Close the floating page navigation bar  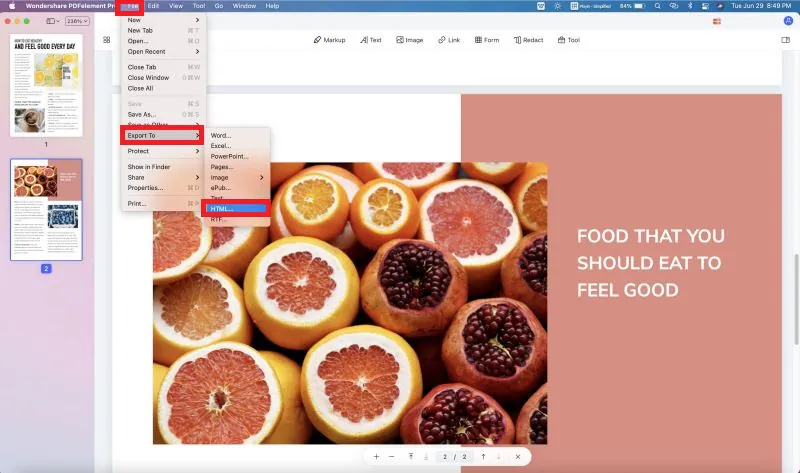tap(518, 457)
